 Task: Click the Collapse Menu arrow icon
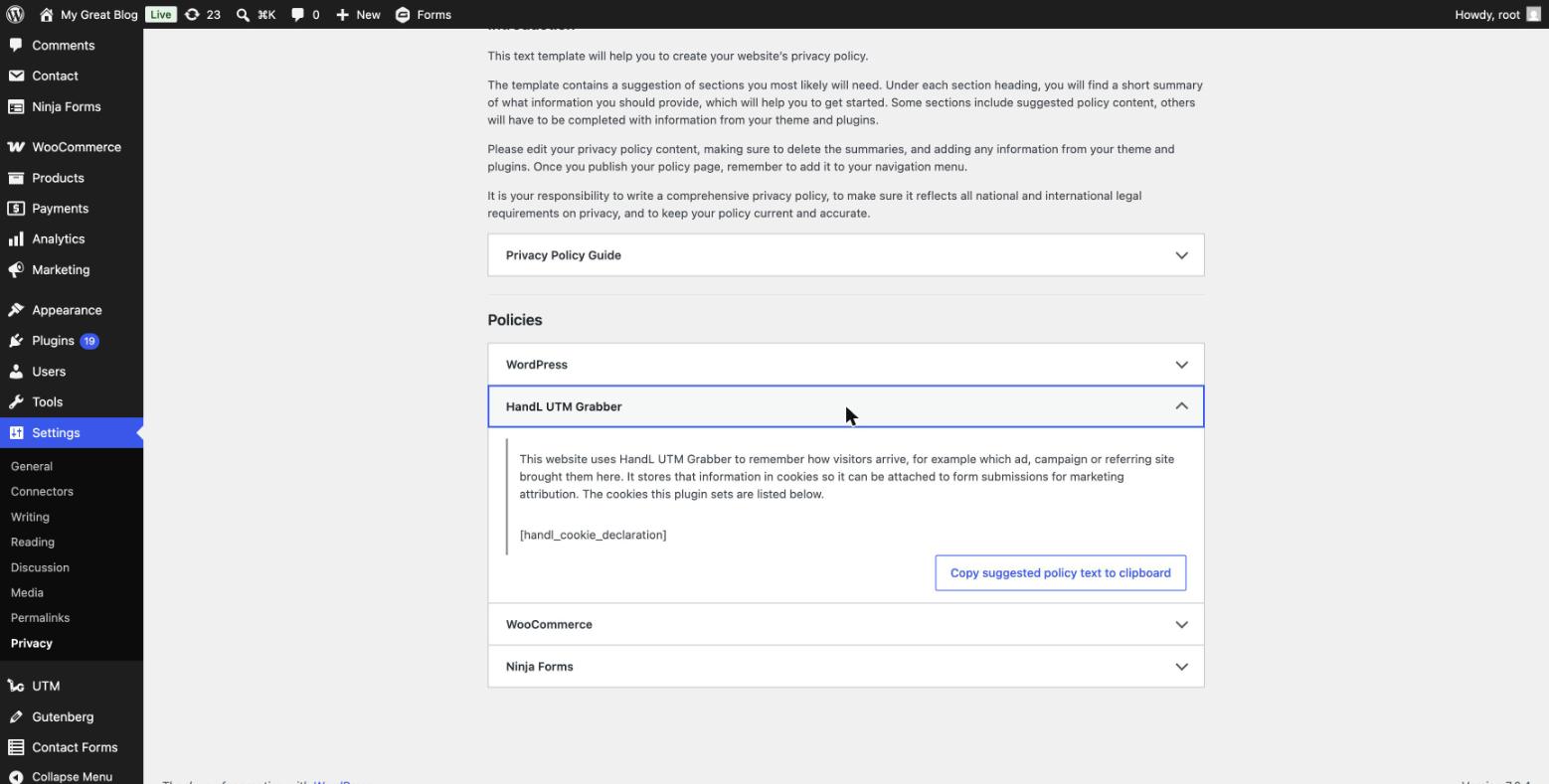click(x=16, y=777)
